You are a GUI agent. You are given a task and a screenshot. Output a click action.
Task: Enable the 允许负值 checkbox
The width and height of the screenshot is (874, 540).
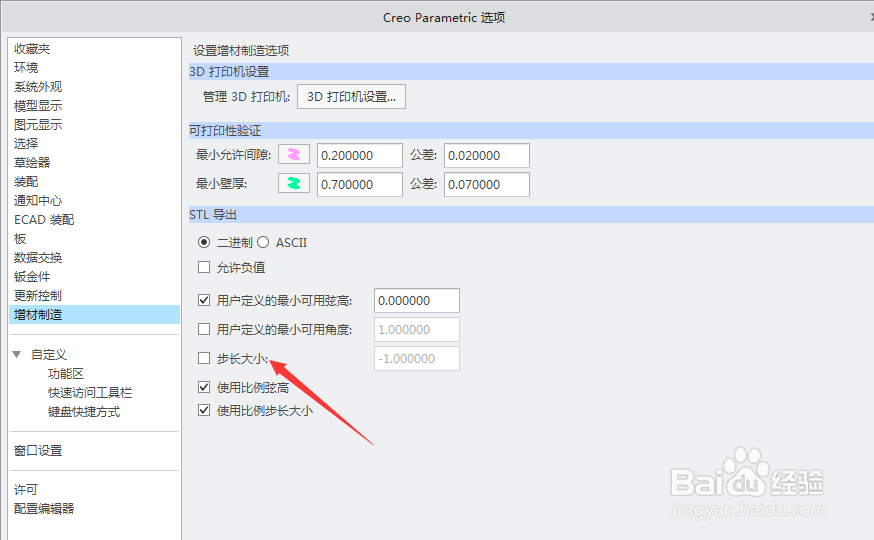click(x=204, y=267)
